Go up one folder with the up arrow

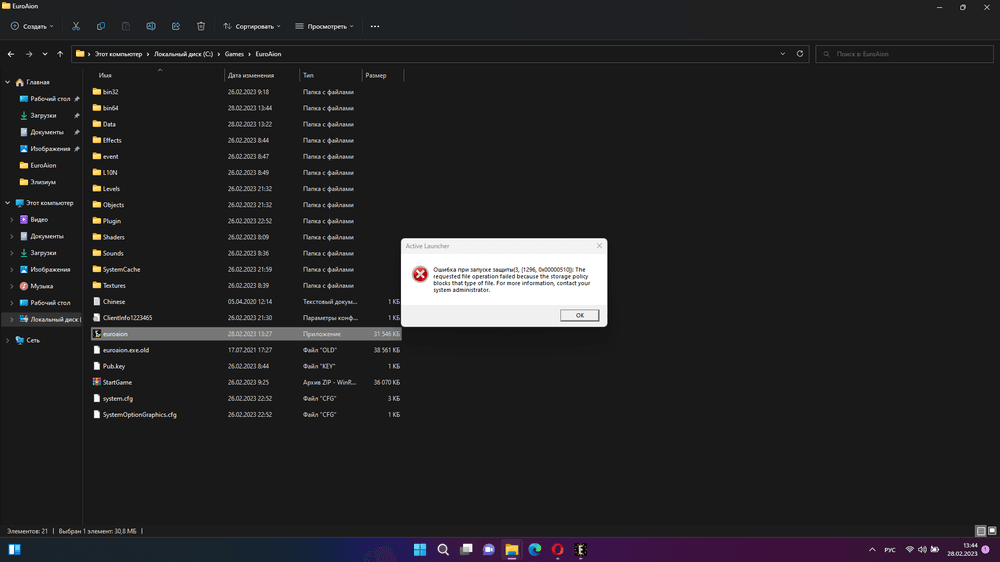coord(61,54)
